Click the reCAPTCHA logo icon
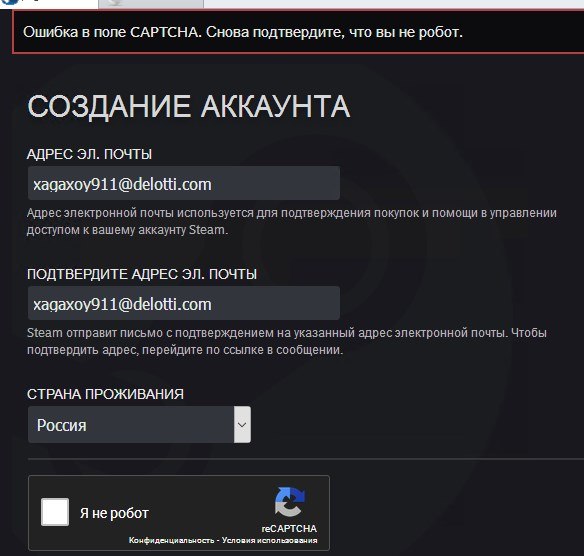 [x=289, y=502]
